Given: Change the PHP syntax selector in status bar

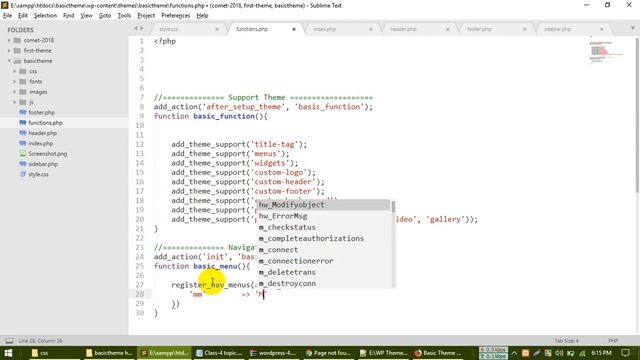Looking at the screenshot, I should pyautogui.click(x=613, y=340).
